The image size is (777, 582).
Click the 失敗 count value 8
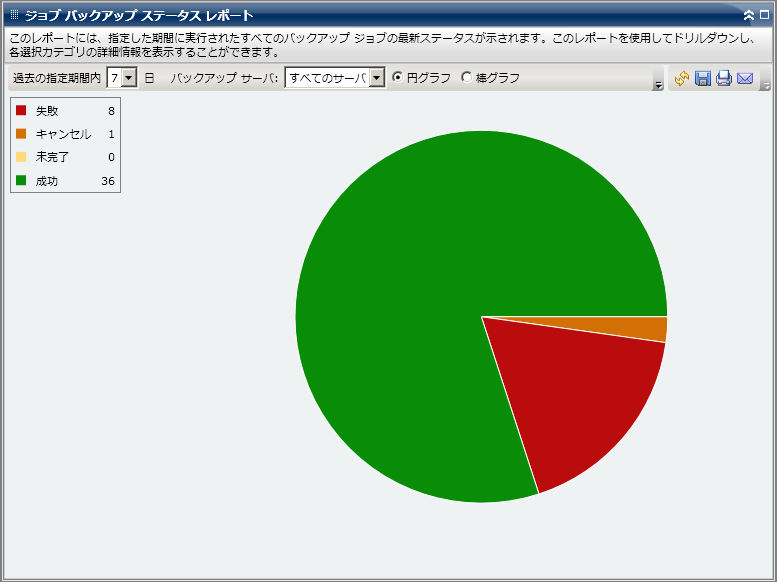(x=111, y=111)
